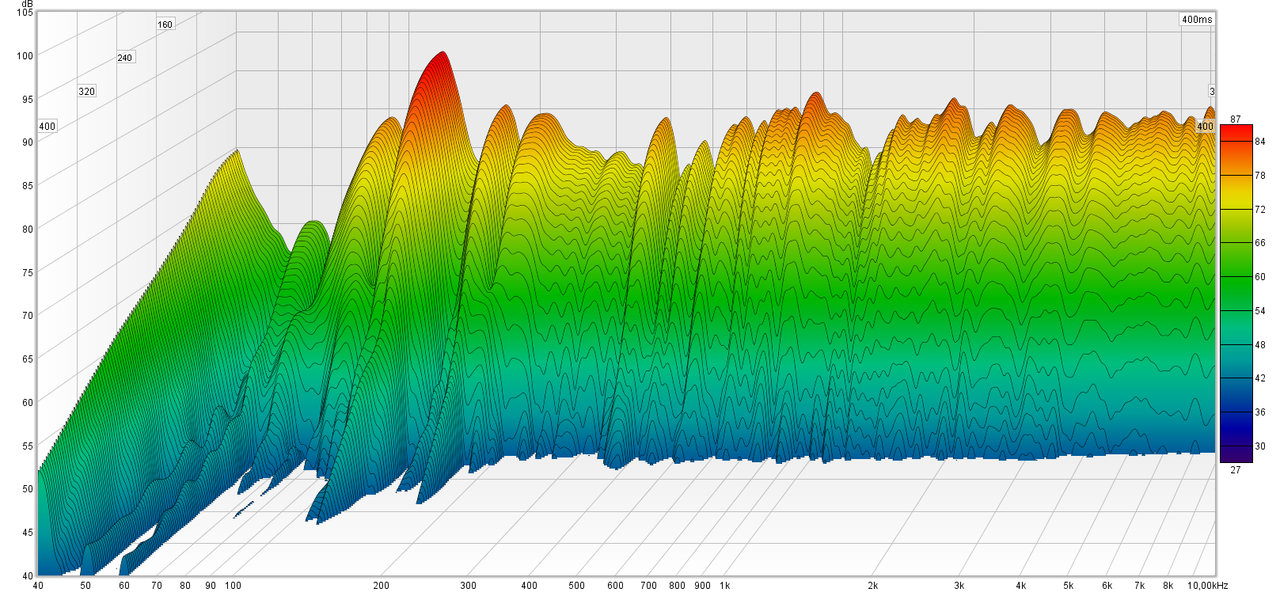Click the "66" color scale value
Screen dimensions: 1280x592
1260,243
